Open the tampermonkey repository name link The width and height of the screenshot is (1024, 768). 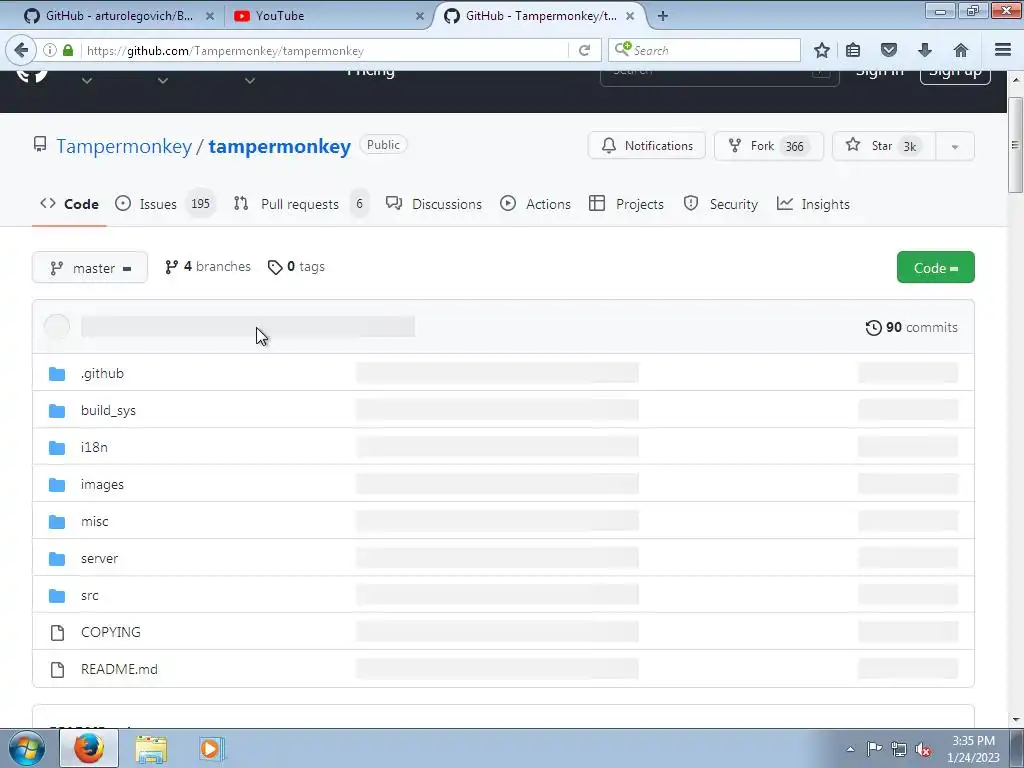coord(280,146)
